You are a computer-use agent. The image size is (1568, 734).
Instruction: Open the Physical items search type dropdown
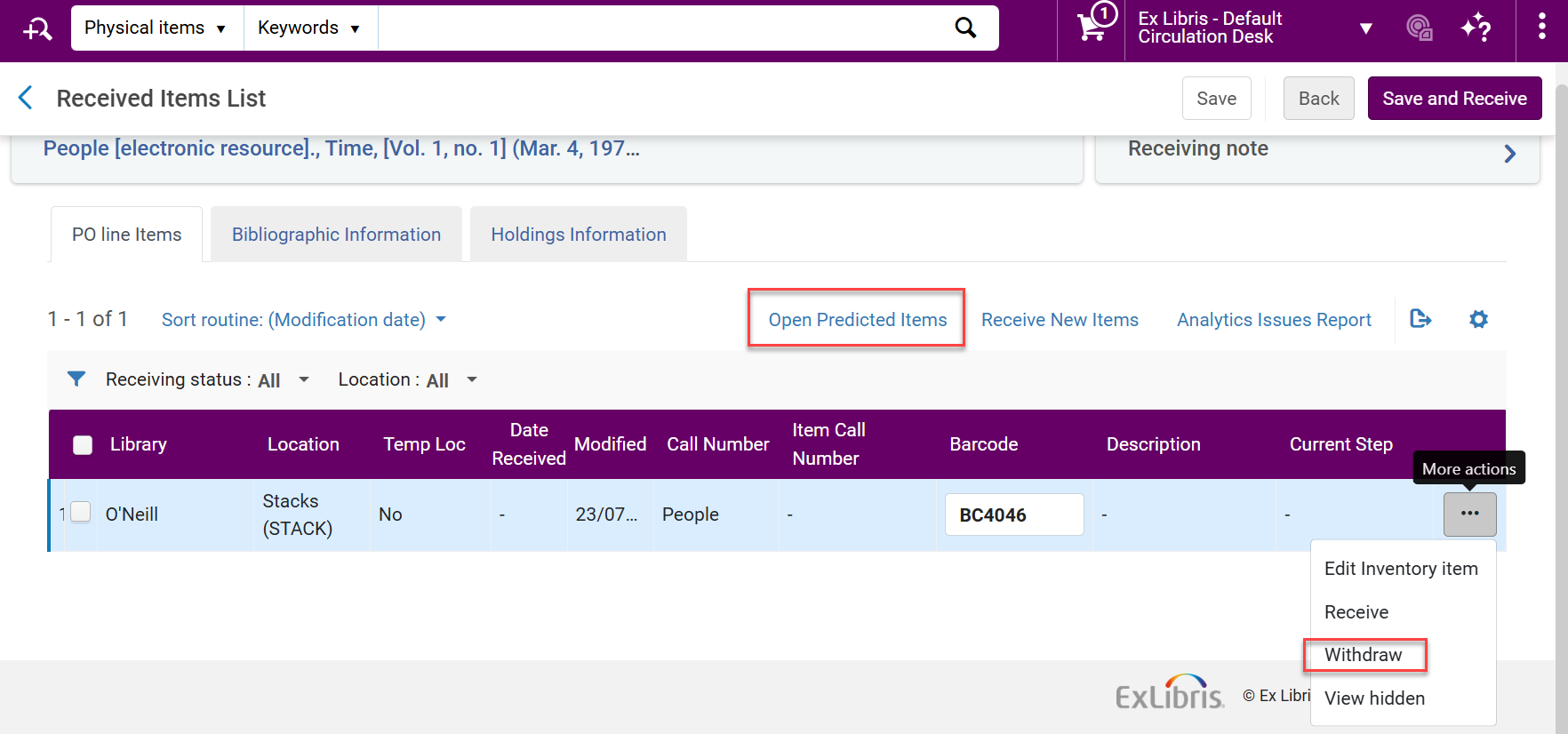click(x=156, y=28)
